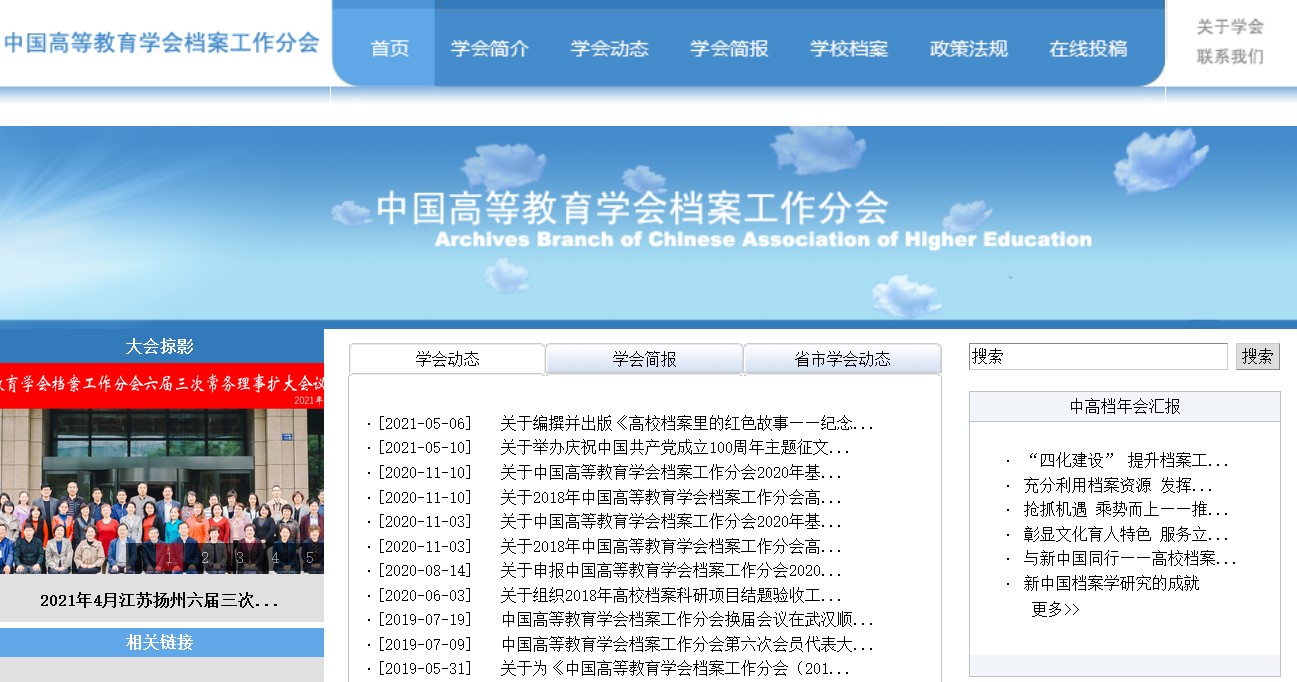Open the 2019-07-19 article on 换届会议在武汉顺...
Screen dimensions: 1297x682
click(x=687, y=620)
